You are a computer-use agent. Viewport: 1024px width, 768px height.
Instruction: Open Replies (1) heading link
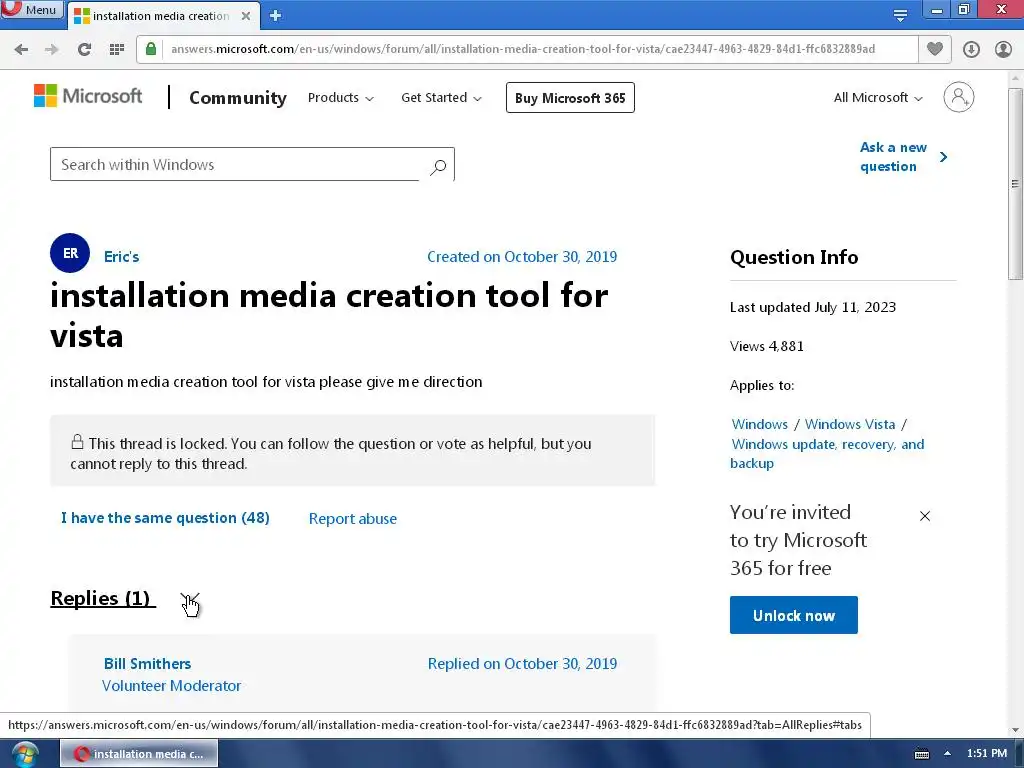pyautogui.click(x=103, y=598)
